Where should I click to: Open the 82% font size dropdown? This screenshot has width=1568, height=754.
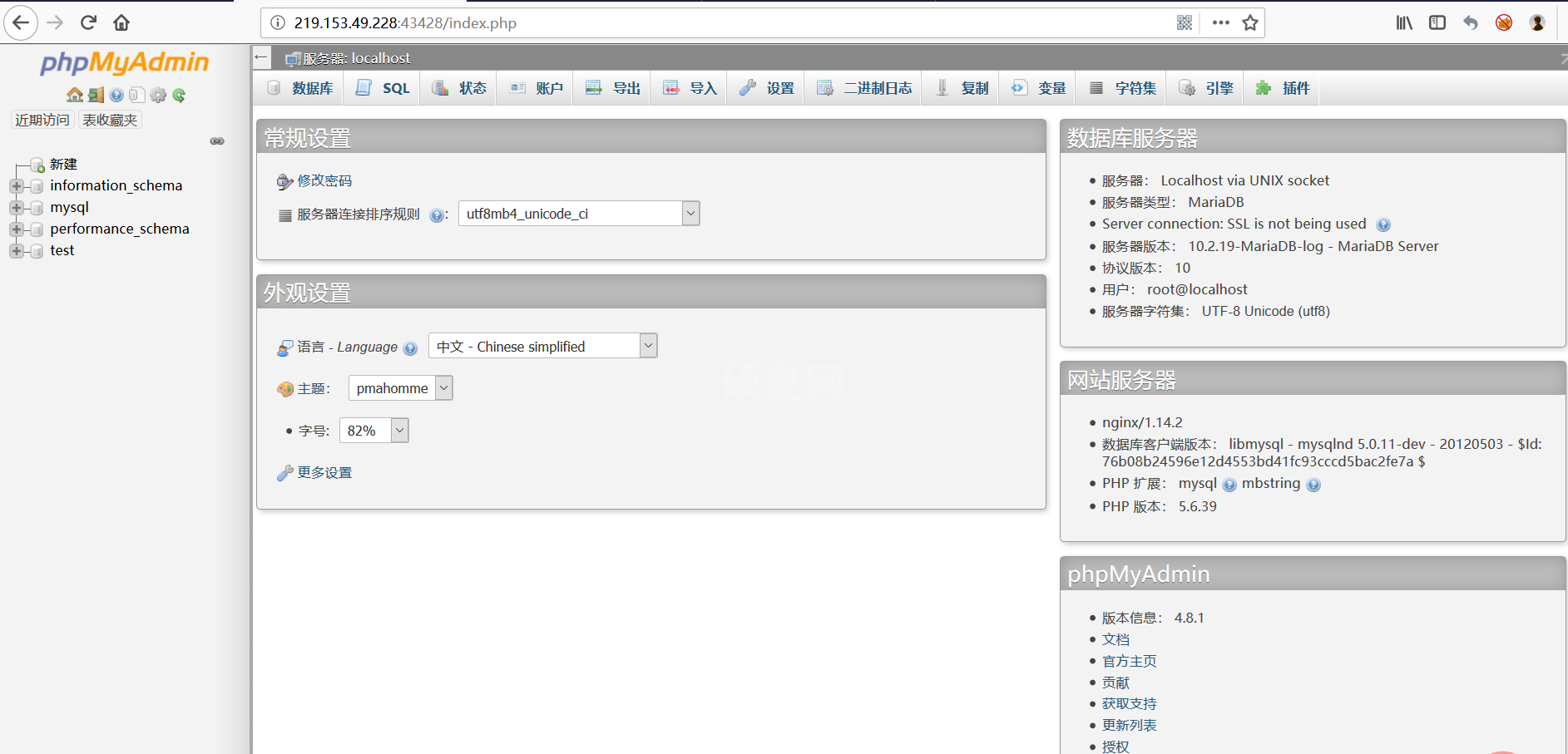[374, 431]
